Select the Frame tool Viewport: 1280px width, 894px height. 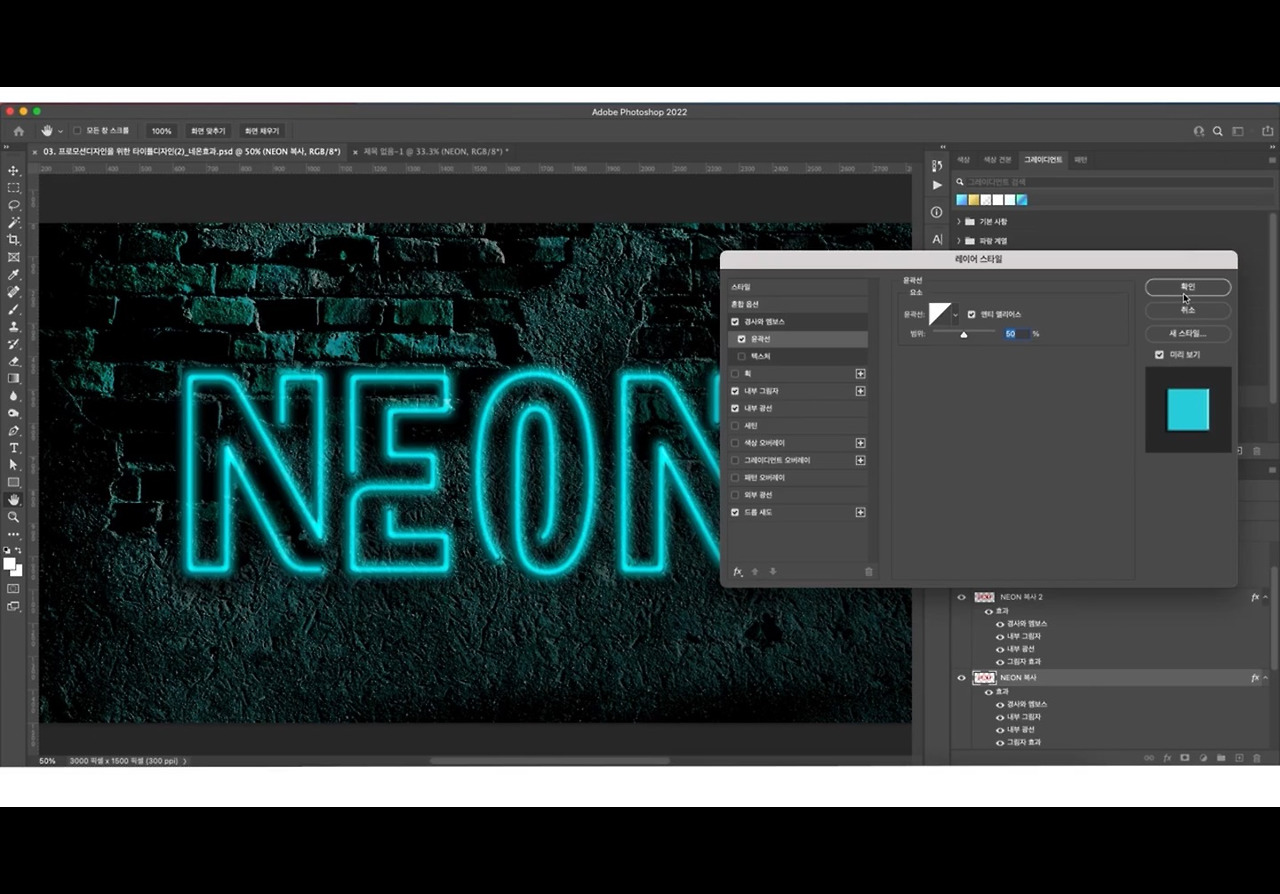point(14,257)
